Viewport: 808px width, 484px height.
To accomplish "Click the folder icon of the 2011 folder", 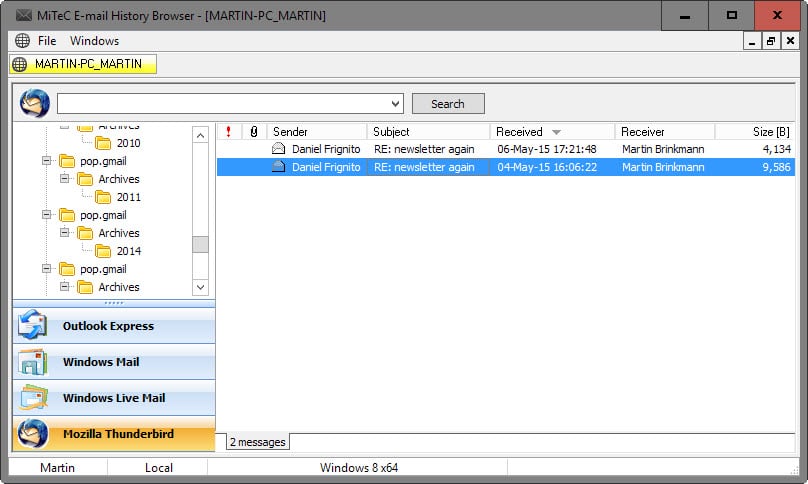I will 103,197.
